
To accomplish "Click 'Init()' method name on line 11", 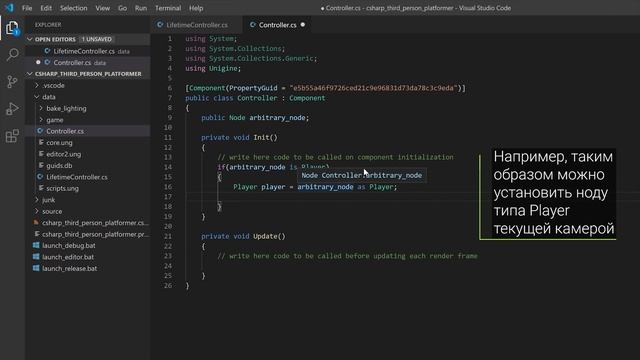I will tap(265, 137).
